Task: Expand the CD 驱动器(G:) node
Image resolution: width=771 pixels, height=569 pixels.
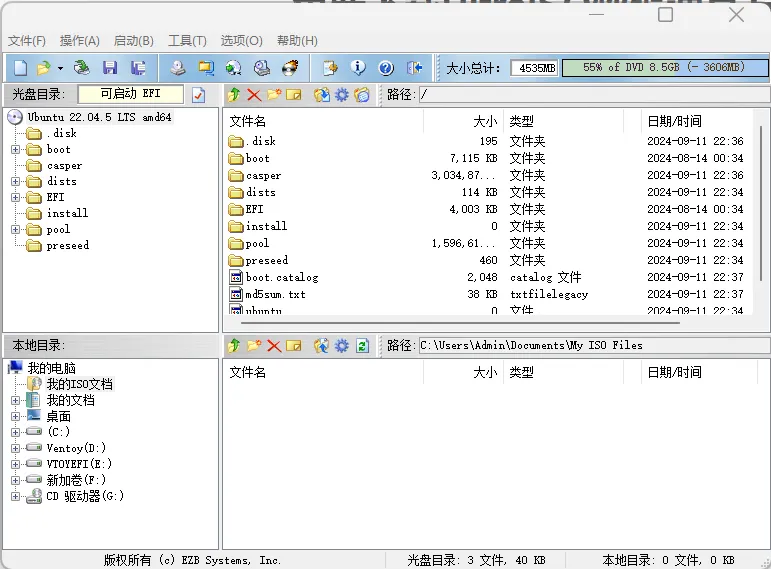Action: tap(15, 496)
